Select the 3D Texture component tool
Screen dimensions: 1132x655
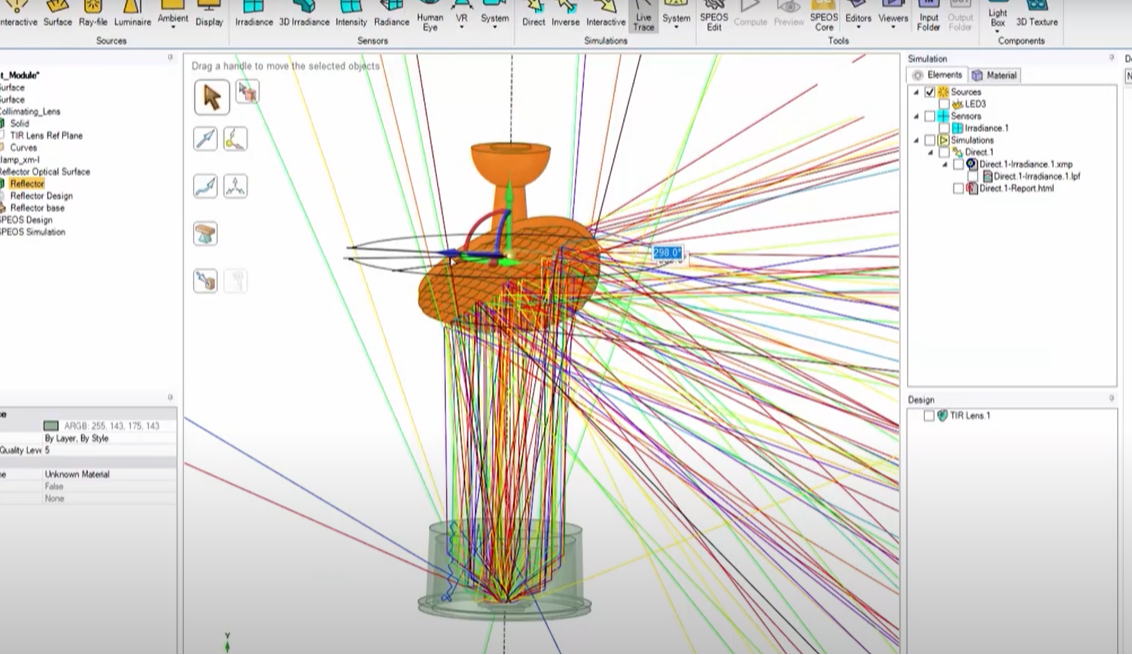[x=1036, y=15]
